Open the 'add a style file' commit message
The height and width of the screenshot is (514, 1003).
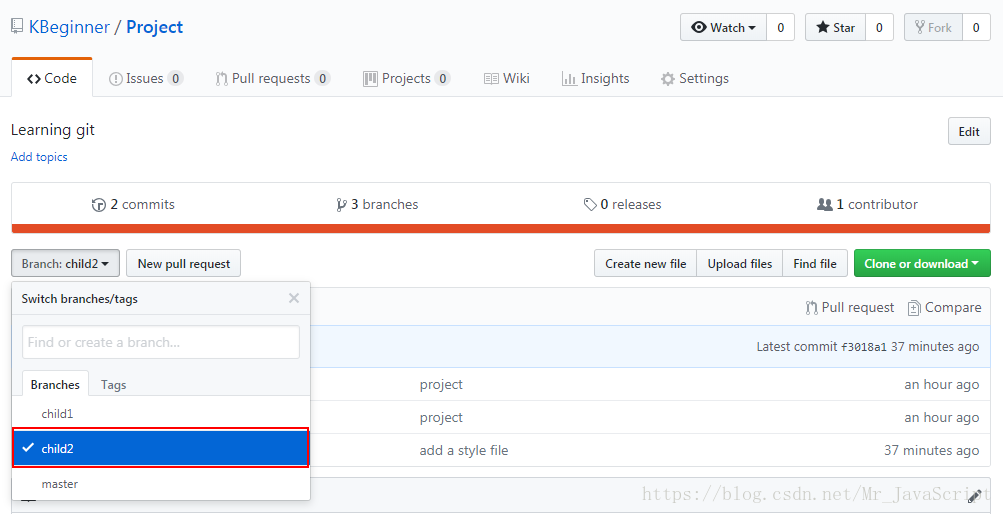(464, 450)
